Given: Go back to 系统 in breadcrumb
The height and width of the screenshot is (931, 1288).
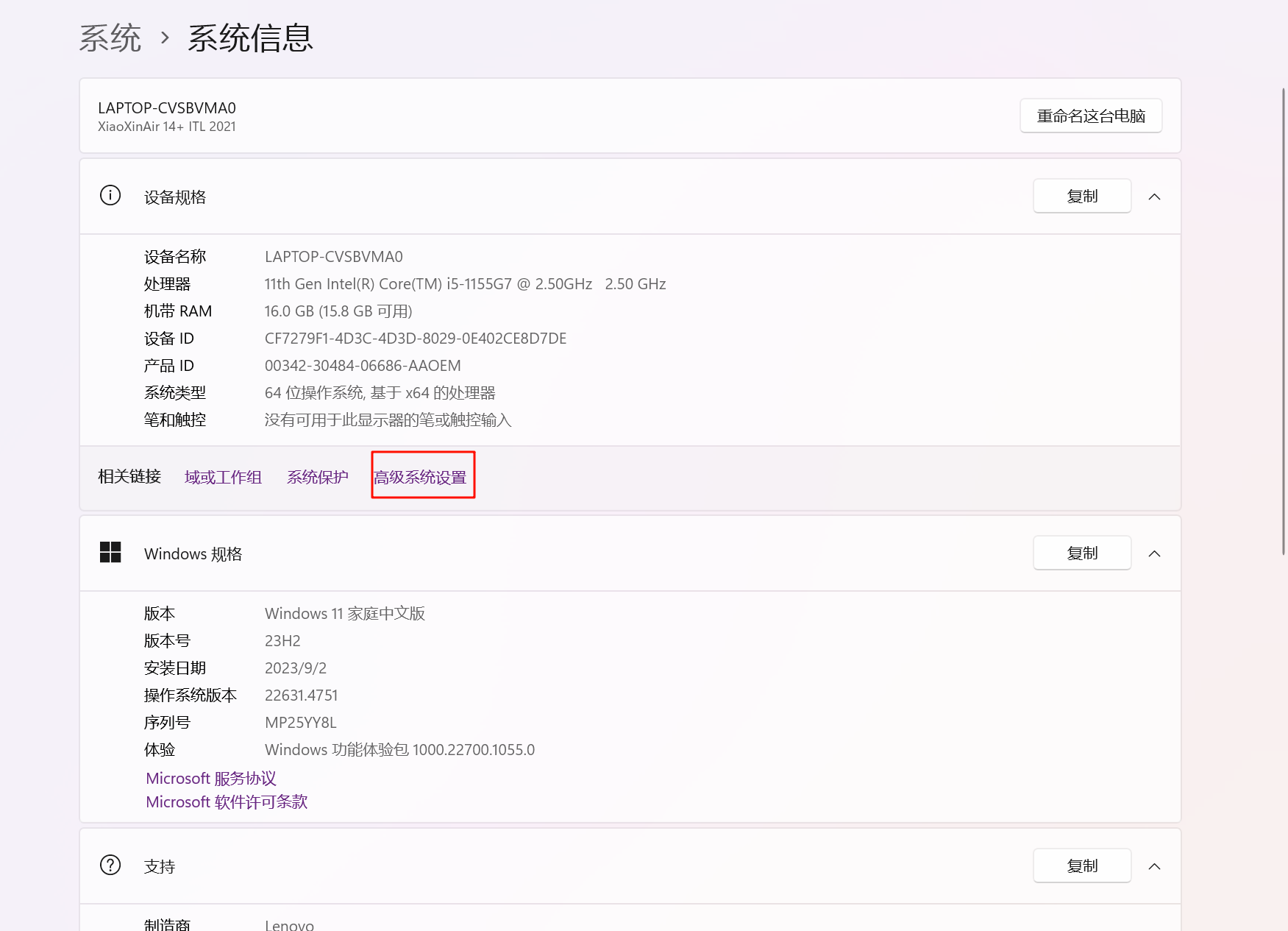Looking at the screenshot, I should (x=110, y=38).
